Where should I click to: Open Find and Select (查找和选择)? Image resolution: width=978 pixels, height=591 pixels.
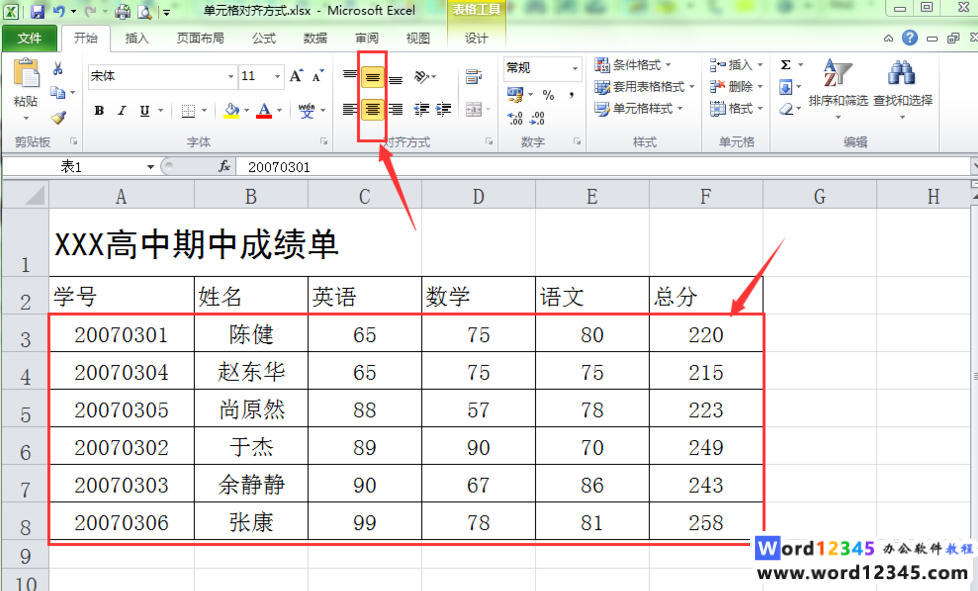point(903,87)
